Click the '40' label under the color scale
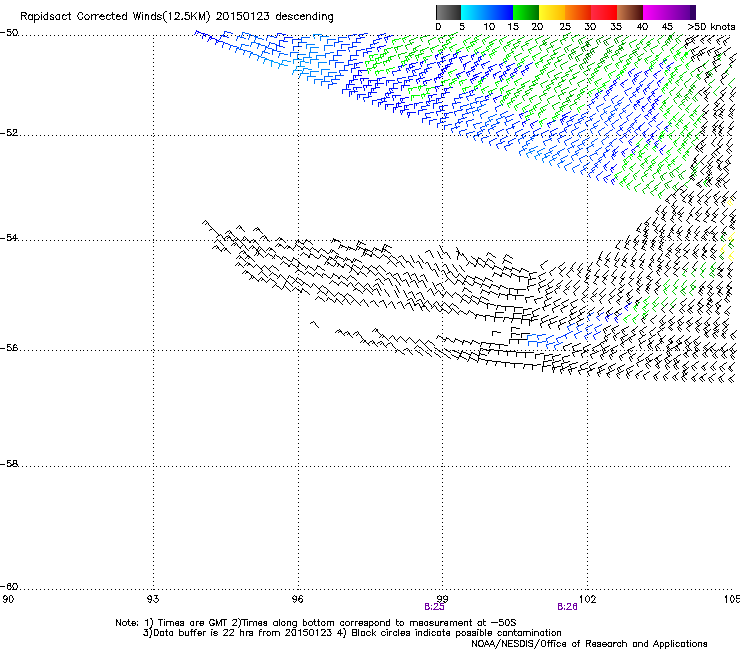Viewport: 740px width, 650px height. pyautogui.click(x=642, y=27)
